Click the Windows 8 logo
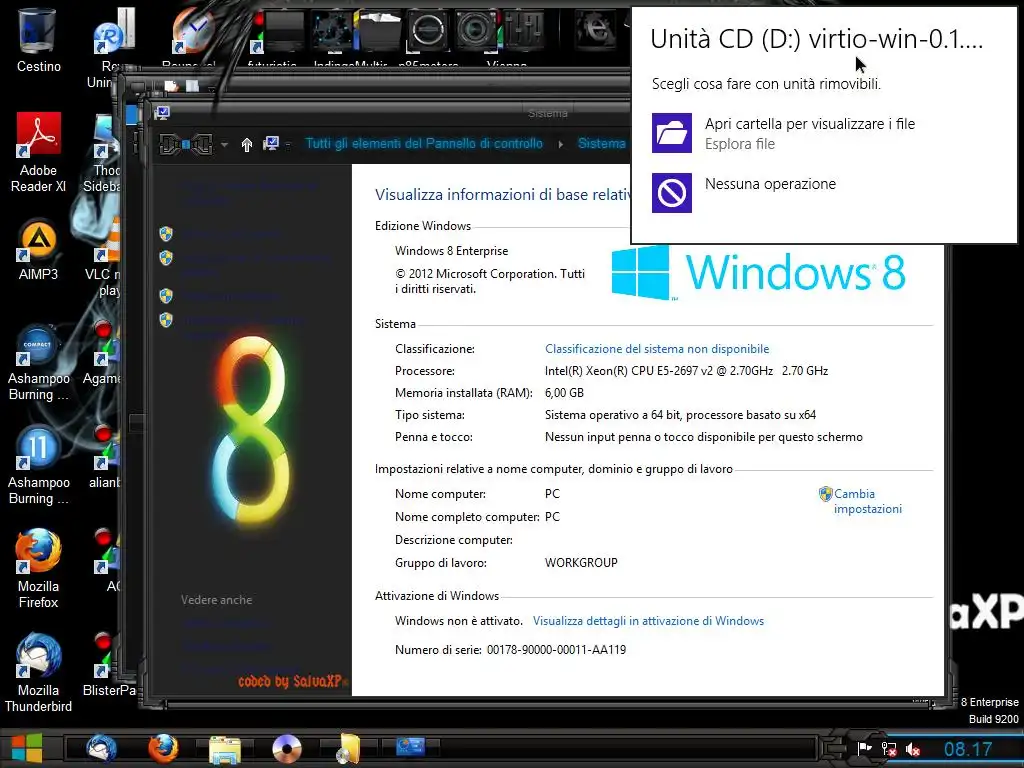The image size is (1024, 768). point(758,272)
